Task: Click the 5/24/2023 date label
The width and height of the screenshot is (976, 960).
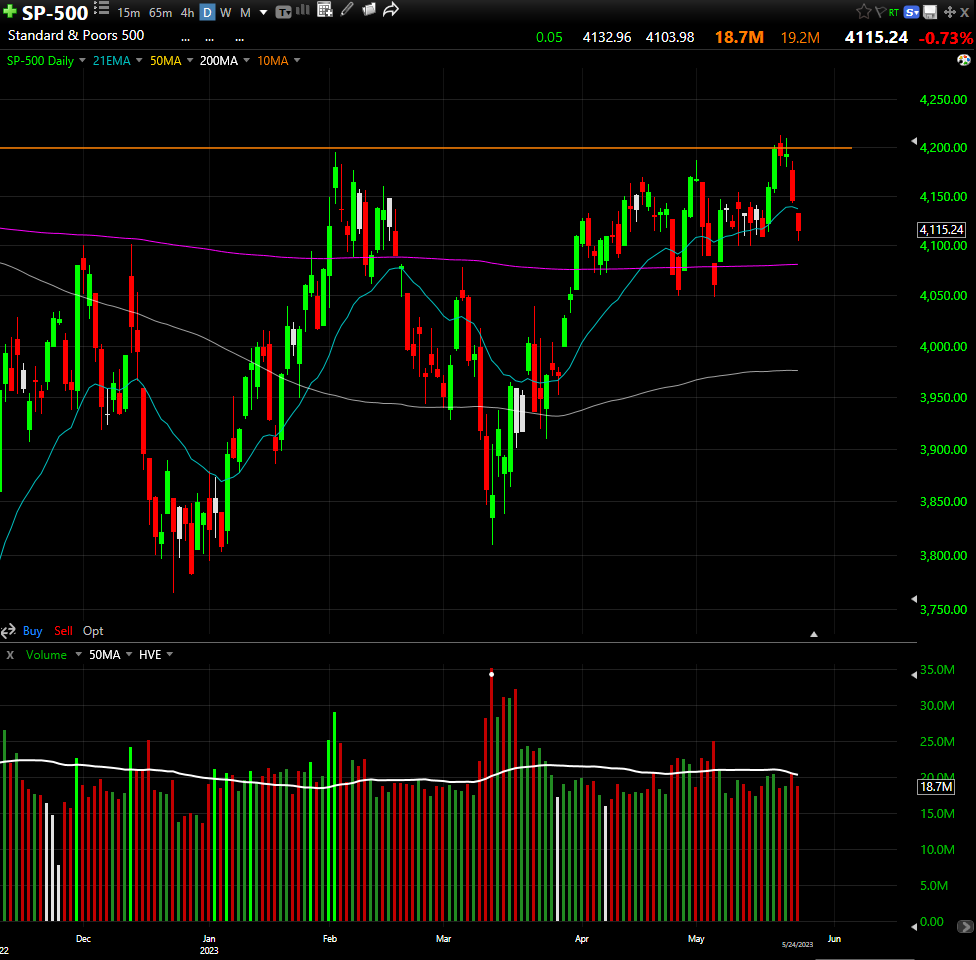Action: tap(797, 944)
